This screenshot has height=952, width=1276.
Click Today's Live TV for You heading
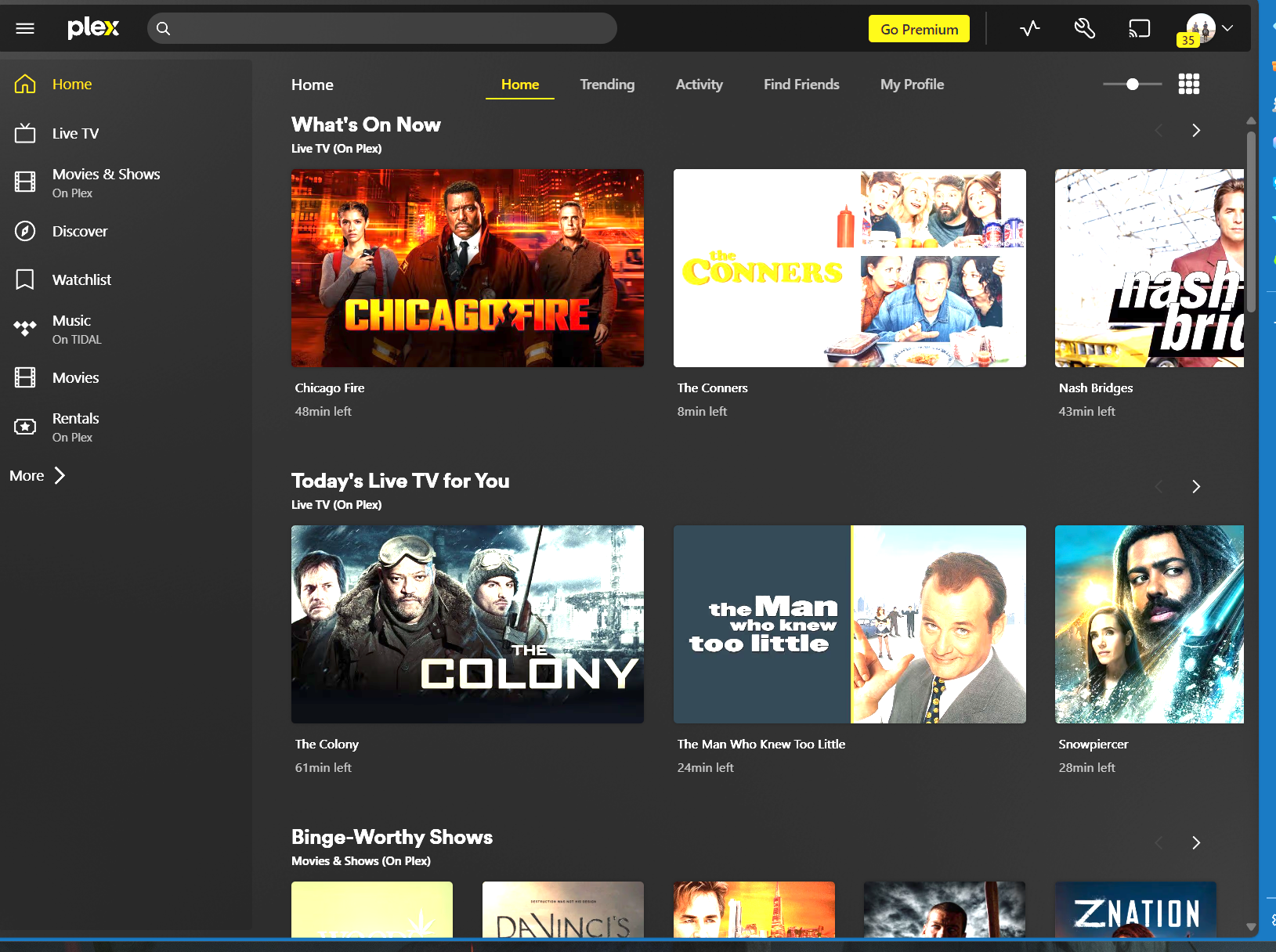point(400,481)
